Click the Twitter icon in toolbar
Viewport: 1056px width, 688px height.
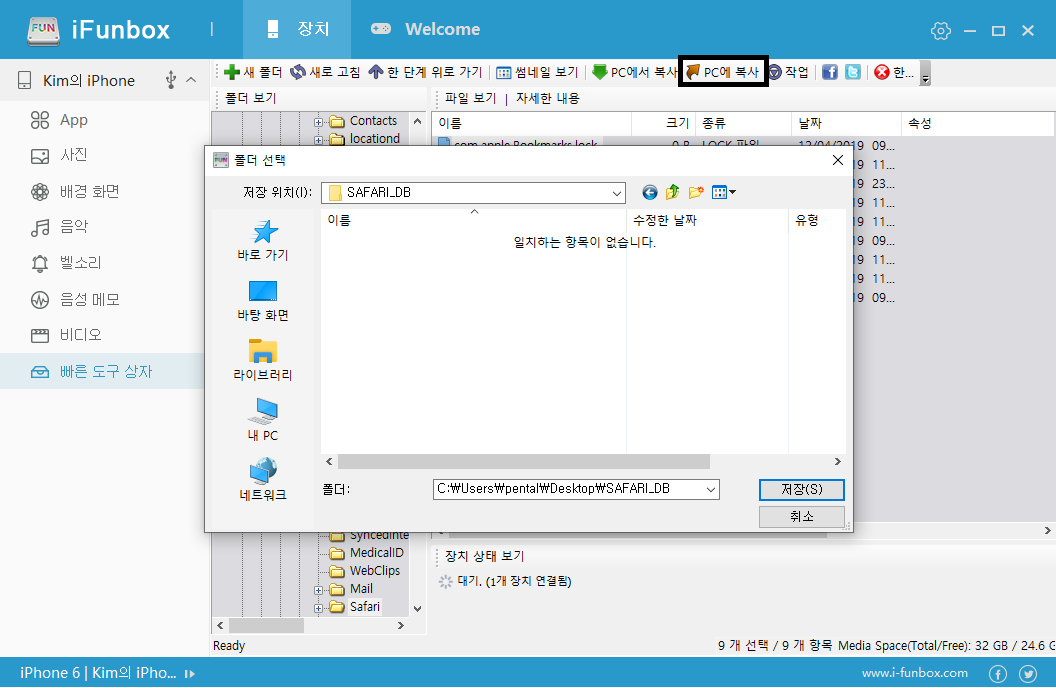click(x=853, y=72)
